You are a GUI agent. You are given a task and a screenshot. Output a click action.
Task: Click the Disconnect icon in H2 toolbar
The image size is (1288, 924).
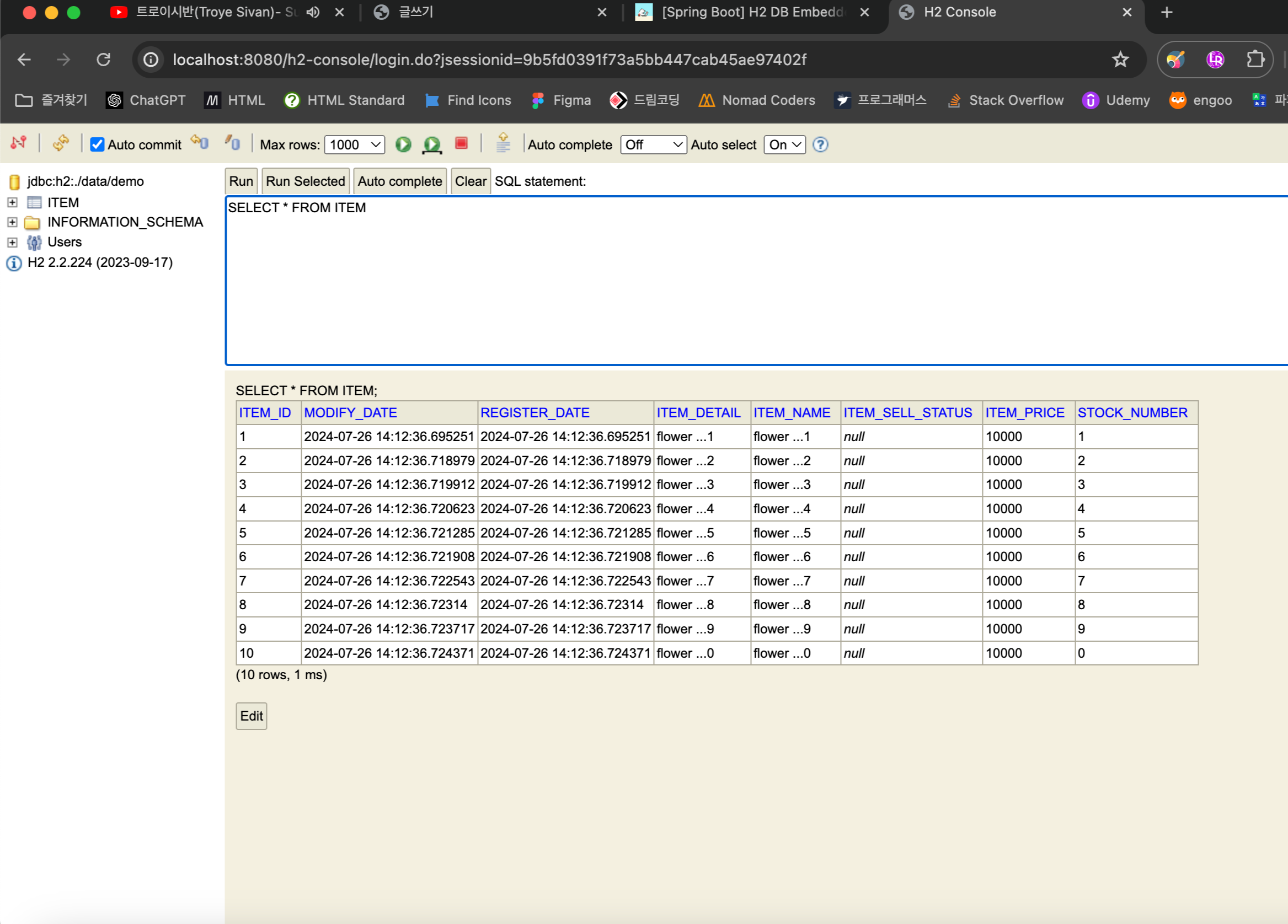click(18, 143)
